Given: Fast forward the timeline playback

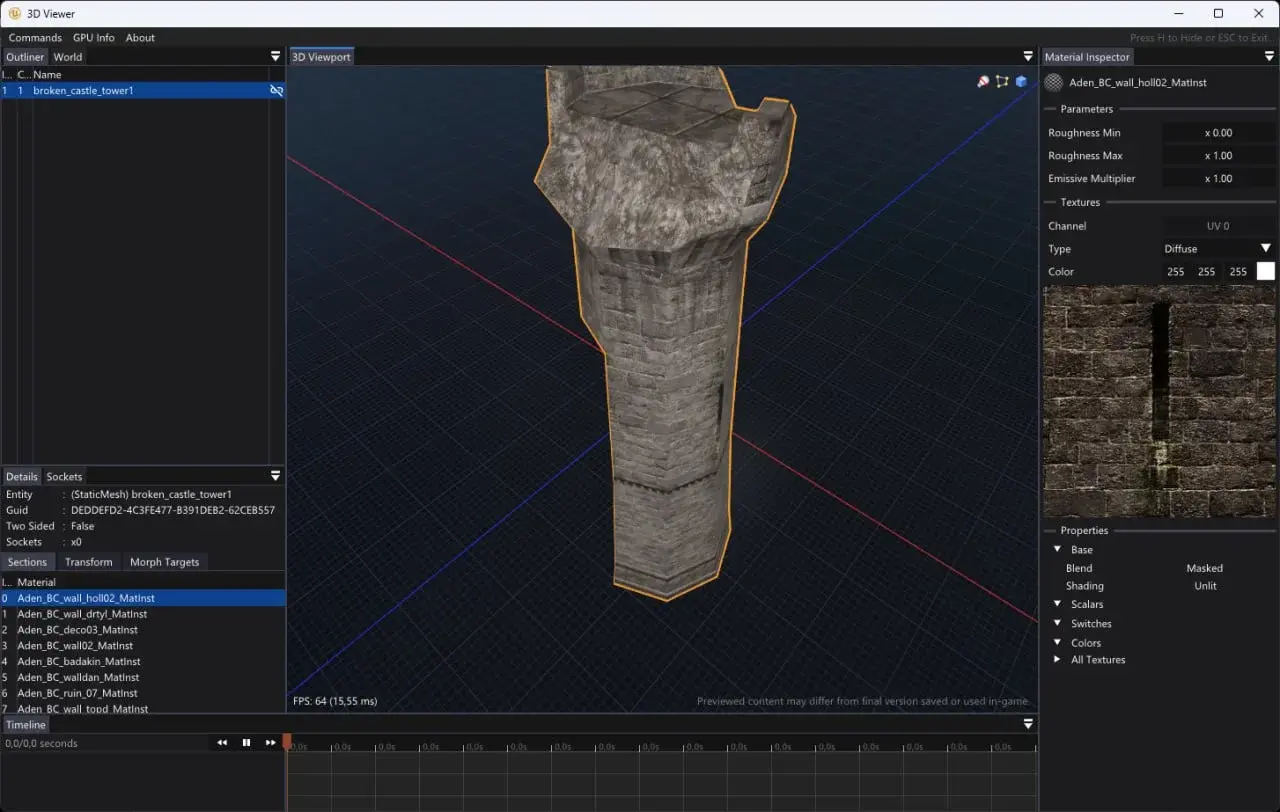Looking at the screenshot, I should tap(270, 743).
